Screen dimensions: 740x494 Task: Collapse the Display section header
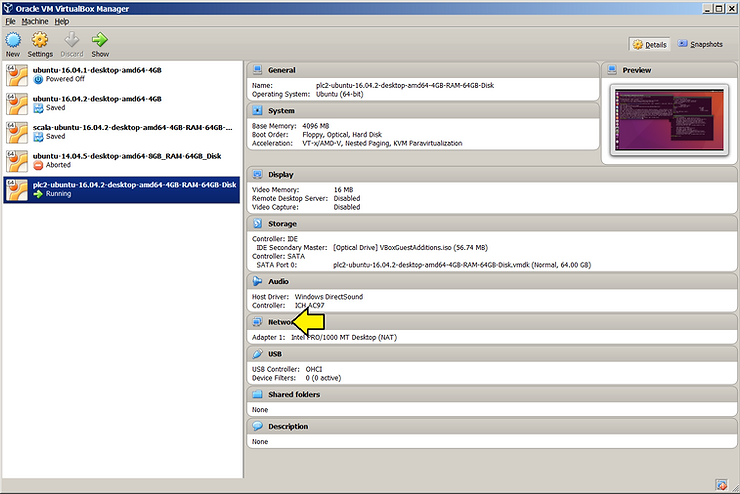(280, 174)
